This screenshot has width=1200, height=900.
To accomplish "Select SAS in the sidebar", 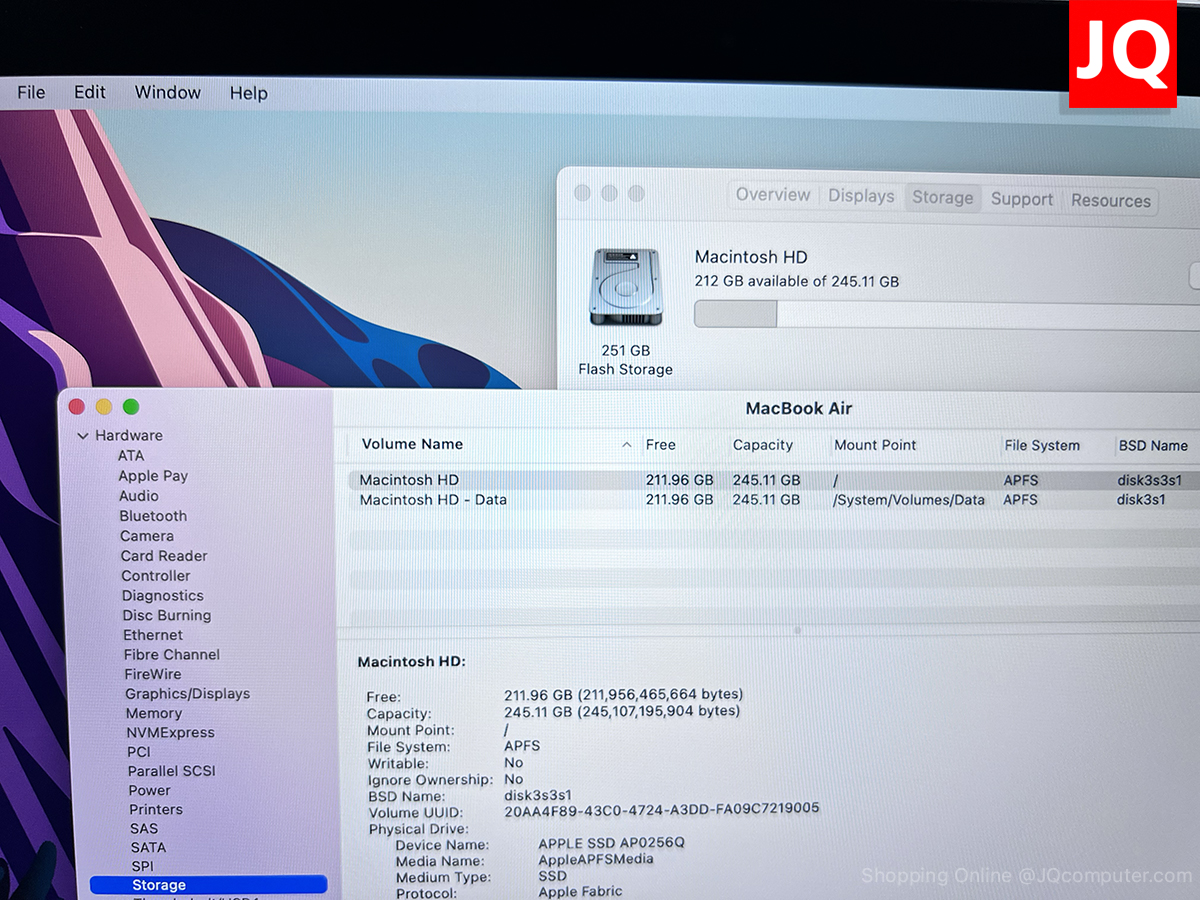I will click(144, 828).
